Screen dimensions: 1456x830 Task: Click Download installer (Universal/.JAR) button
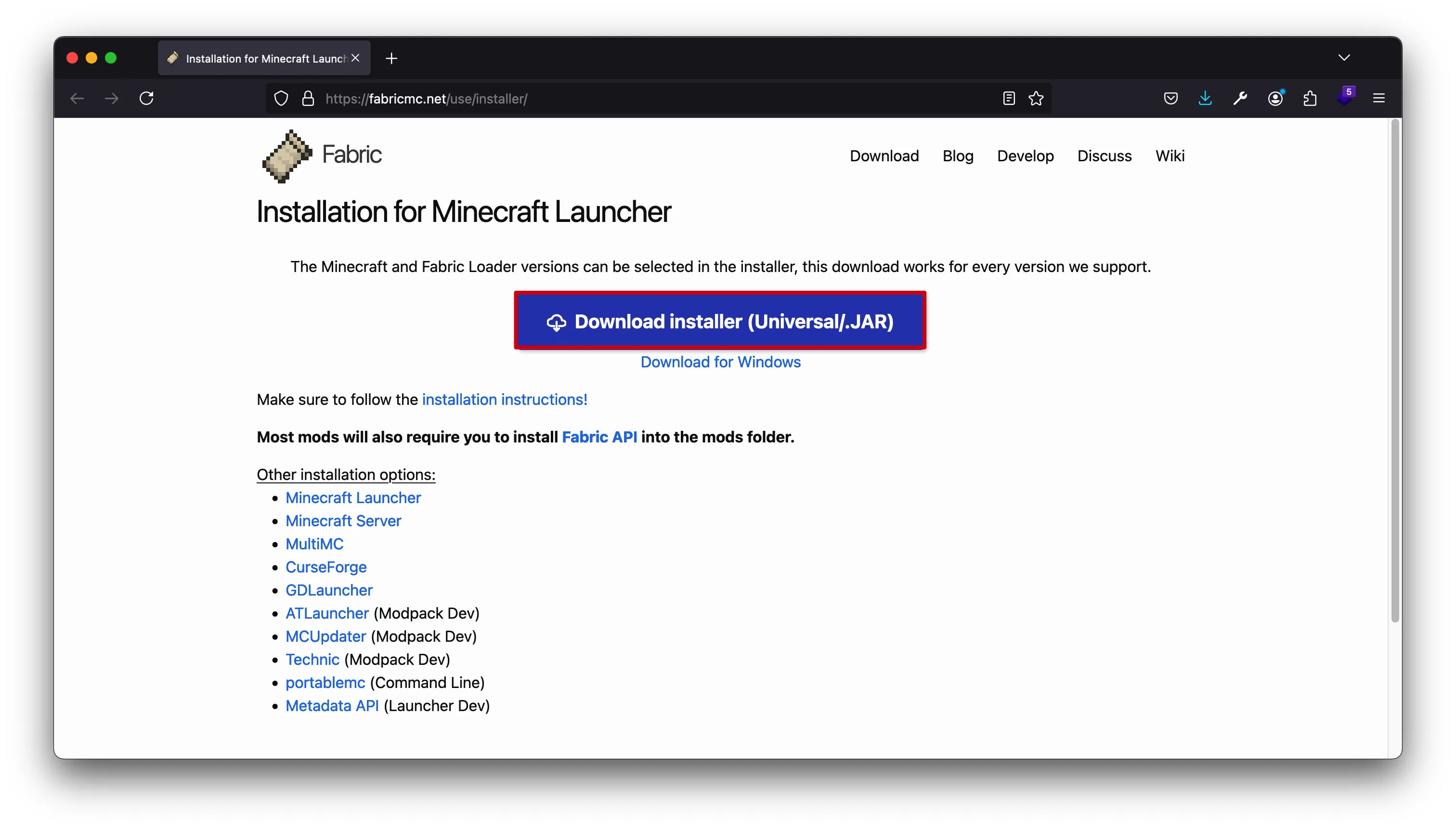point(719,321)
